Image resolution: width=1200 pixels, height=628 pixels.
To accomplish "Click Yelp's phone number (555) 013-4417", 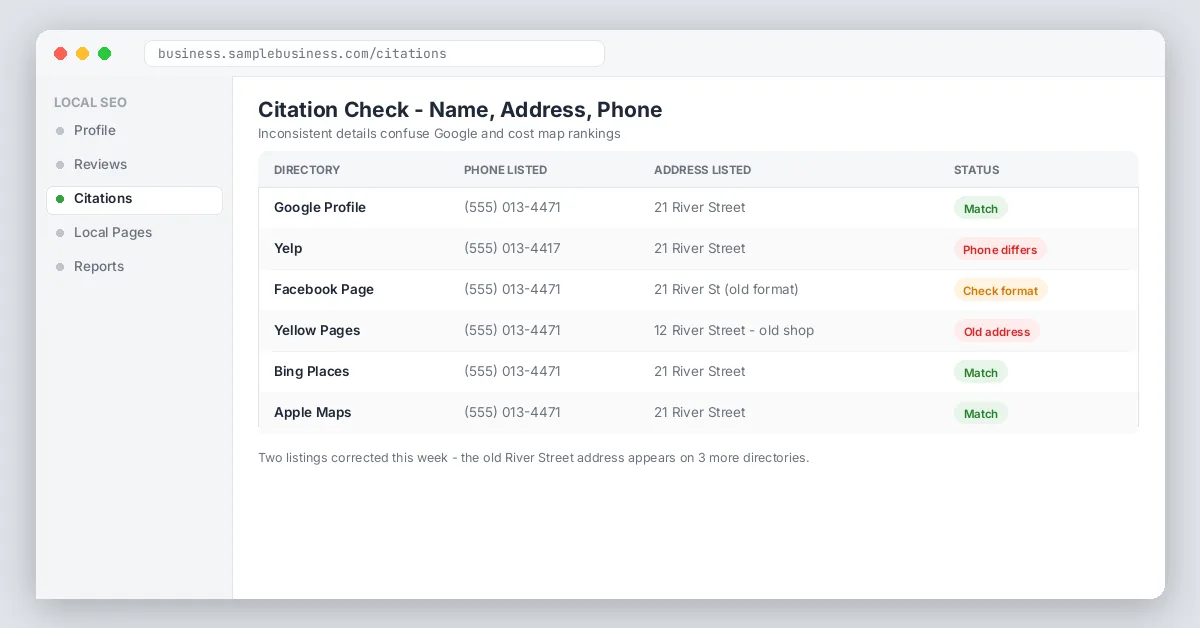I will 512,249.
